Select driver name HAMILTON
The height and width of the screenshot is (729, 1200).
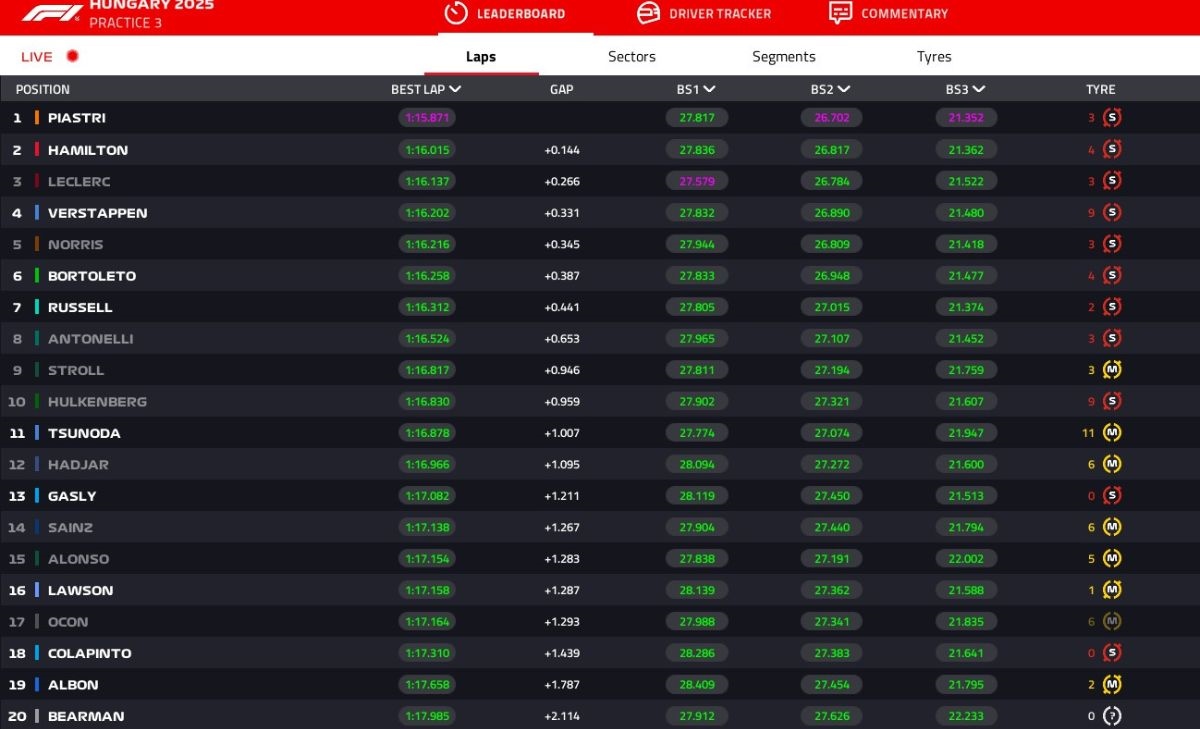[88, 150]
